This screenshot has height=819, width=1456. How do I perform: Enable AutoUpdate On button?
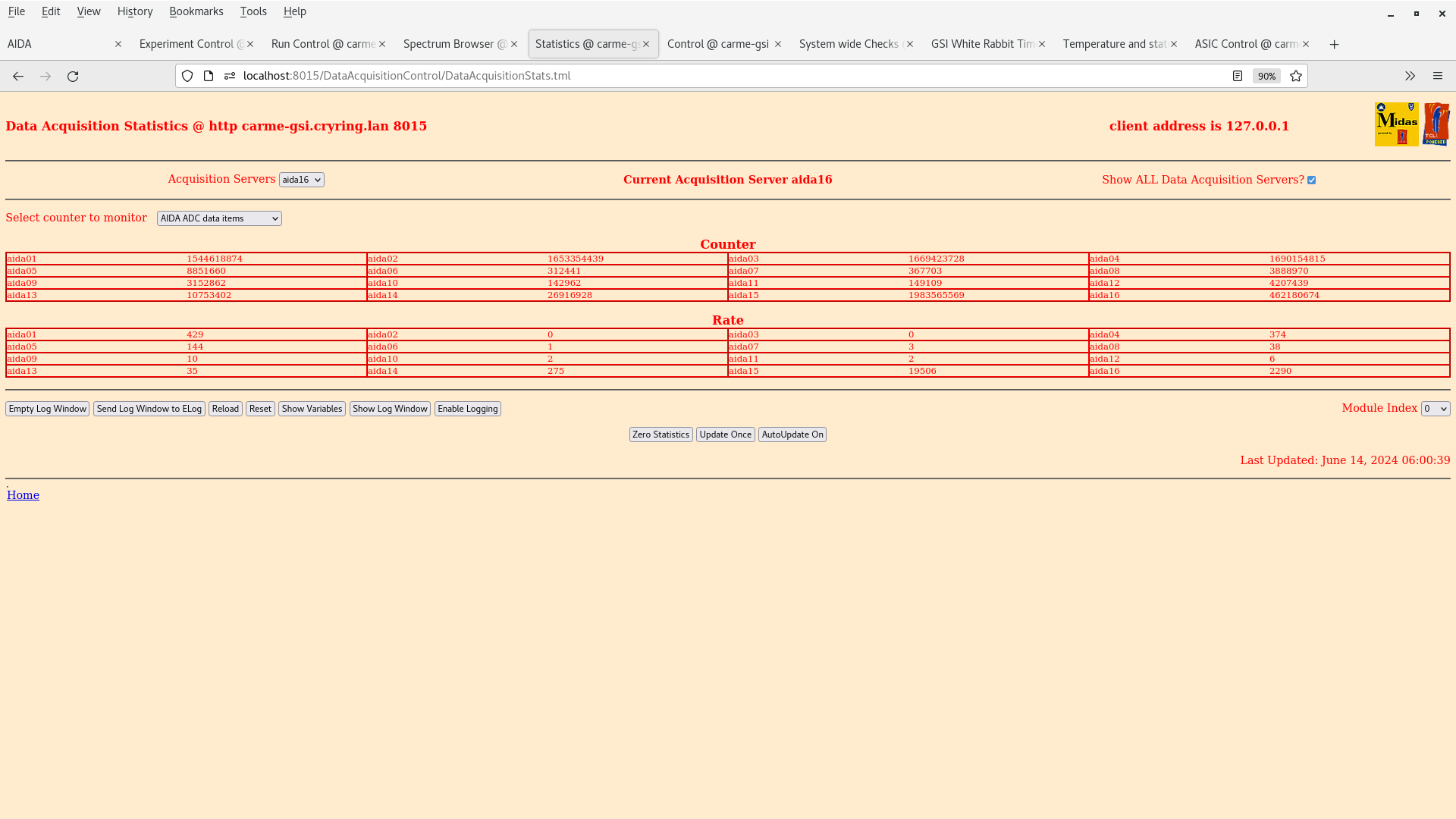(x=791, y=434)
